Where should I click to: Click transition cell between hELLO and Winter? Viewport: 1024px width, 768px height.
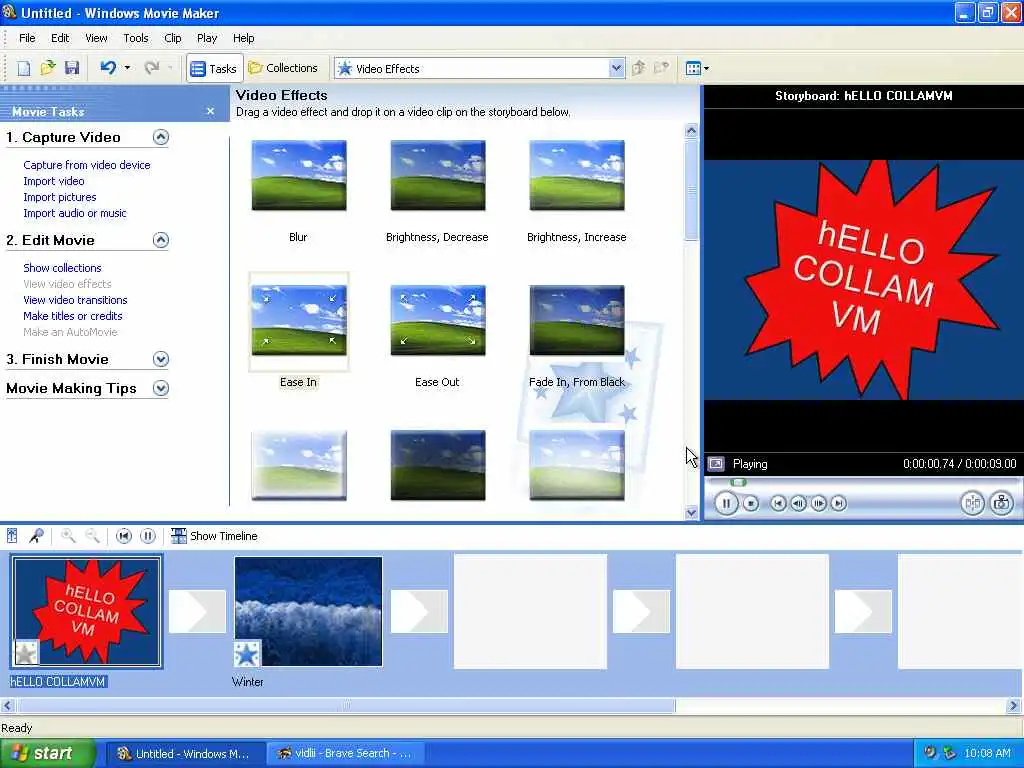coord(197,611)
